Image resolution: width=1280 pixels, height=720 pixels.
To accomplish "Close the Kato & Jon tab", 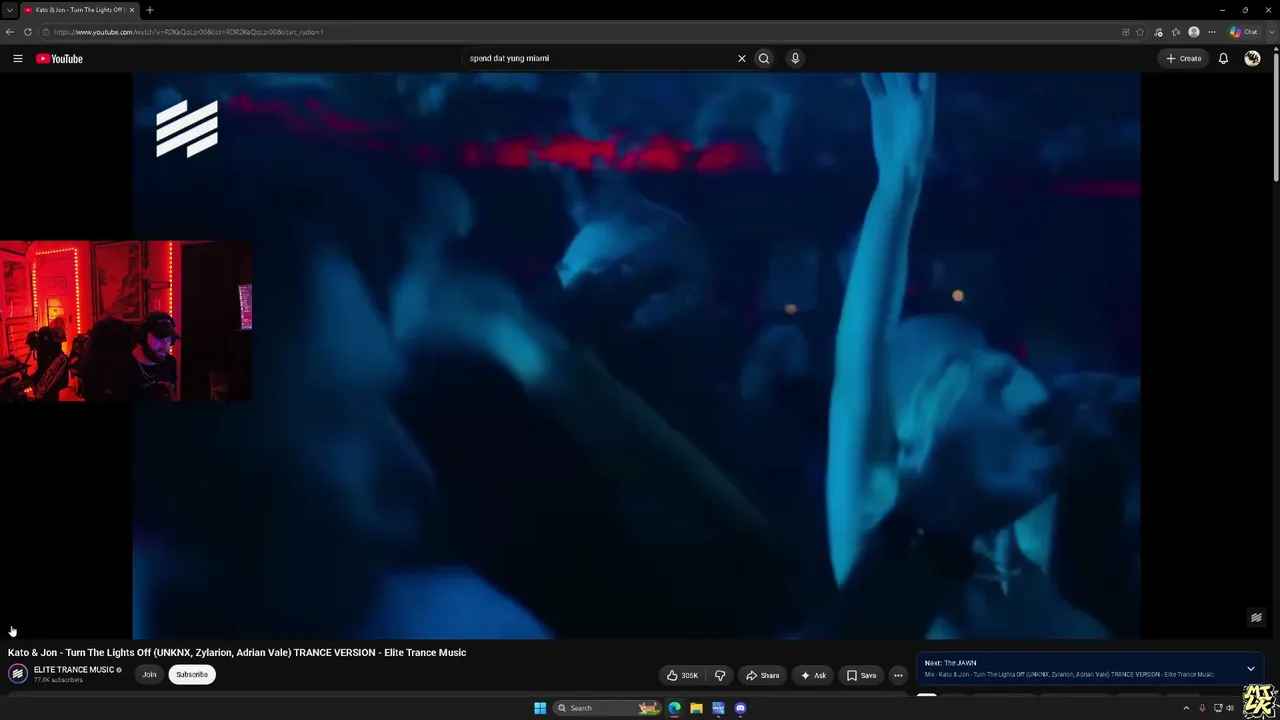I will pos(131,10).
